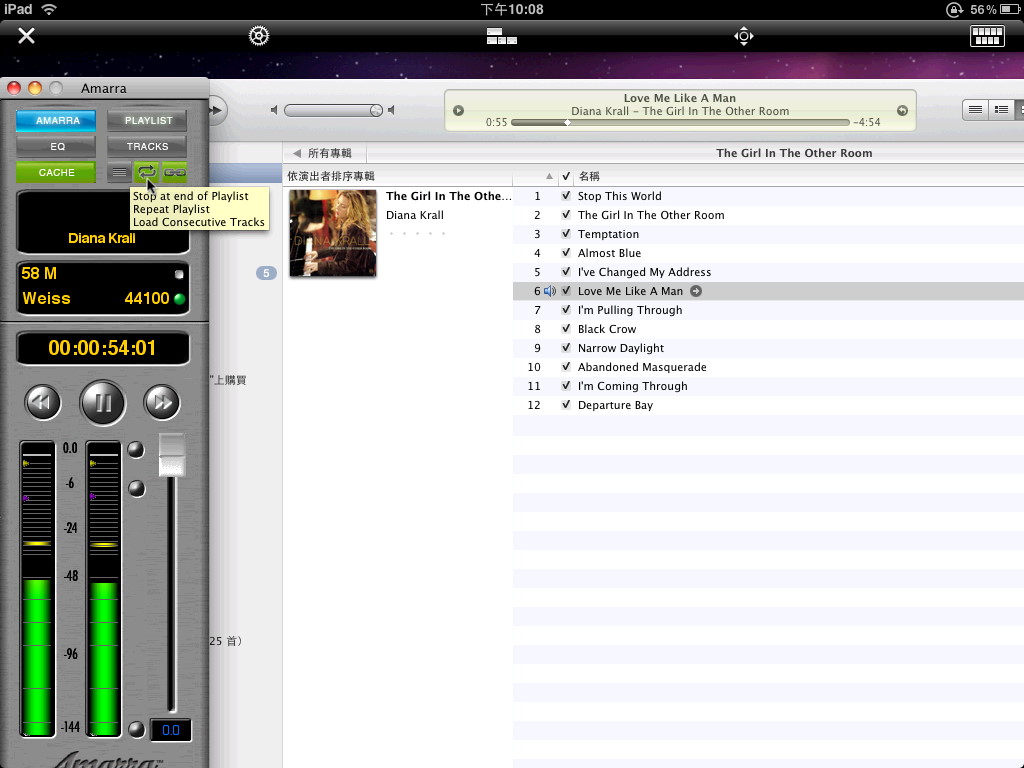Click the Amarra 00:00:54:01 time display
The width and height of the screenshot is (1024, 768).
pos(103,348)
